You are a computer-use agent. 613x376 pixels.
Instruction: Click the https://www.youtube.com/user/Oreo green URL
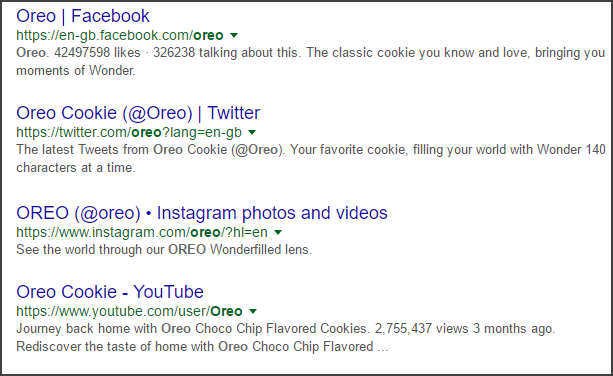(129, 312)
